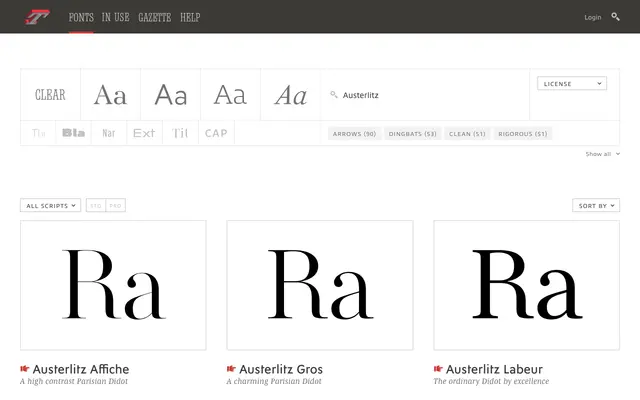Image resolution: width=640 pixels, height=400 pixels.
Task: Open Austerlitz Gros Ra preview thumbnail
Action: pyautogui.click(x=320, y=285)
